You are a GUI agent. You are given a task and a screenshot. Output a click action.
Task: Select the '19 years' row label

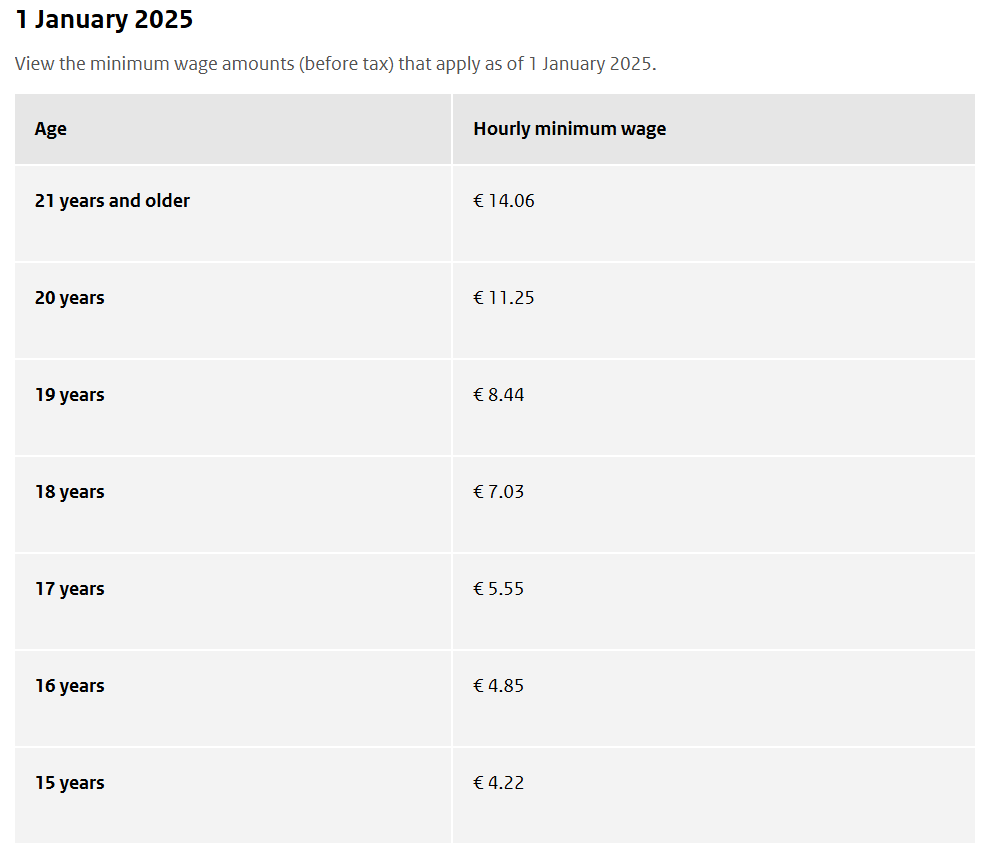click(69, 395)
